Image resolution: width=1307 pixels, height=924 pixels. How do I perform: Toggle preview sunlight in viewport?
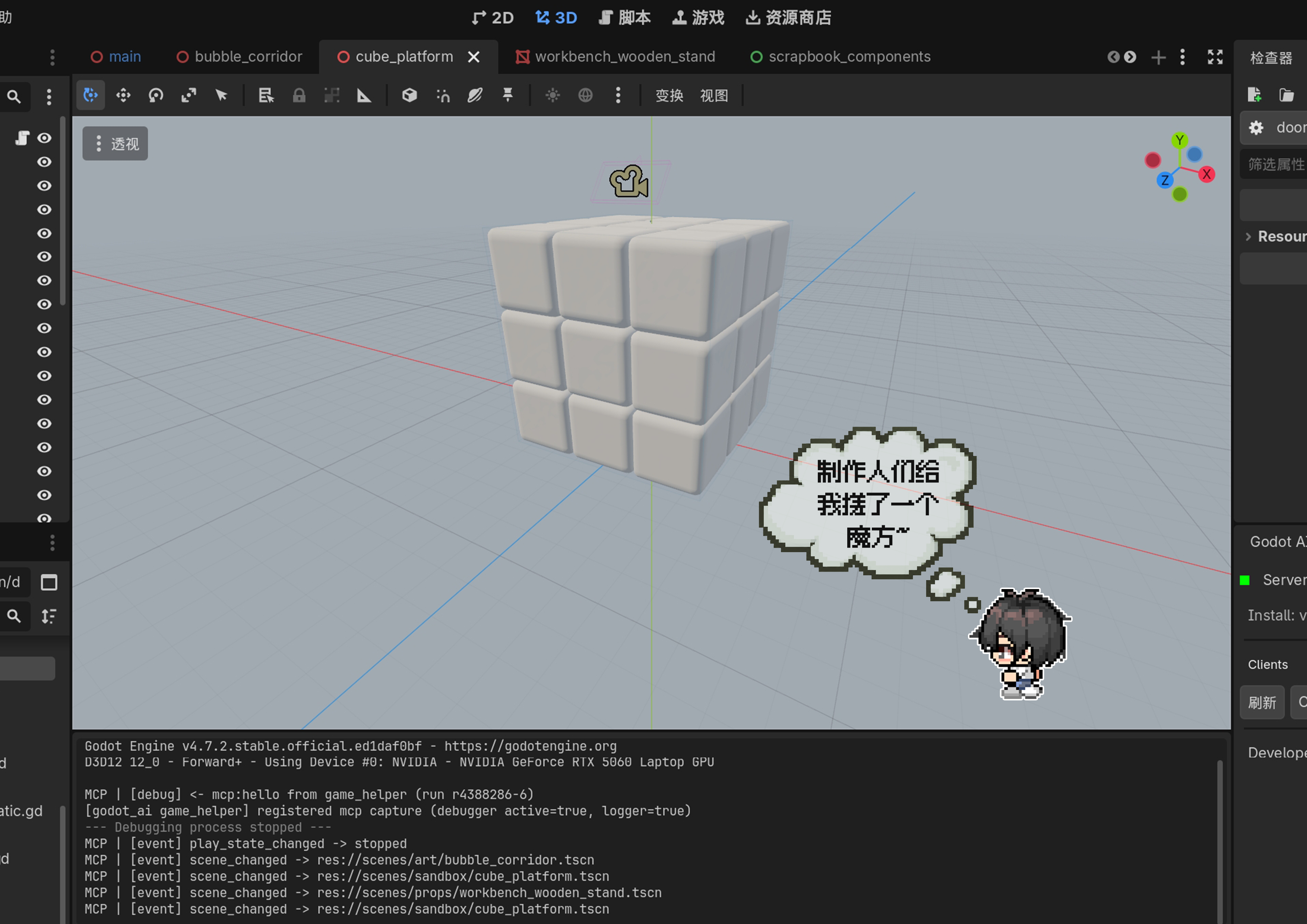coord(553,95)
